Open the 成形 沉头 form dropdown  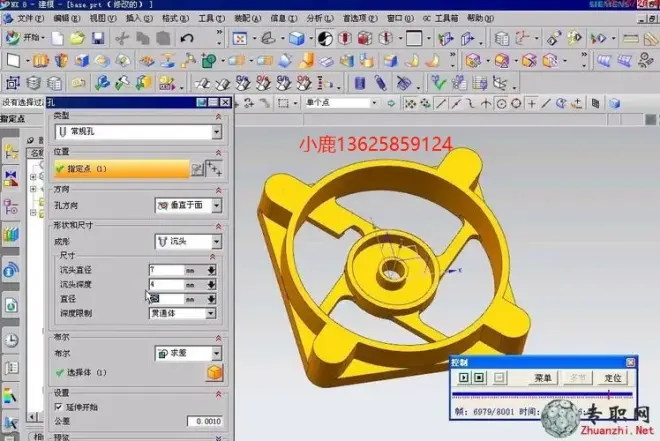215,241
